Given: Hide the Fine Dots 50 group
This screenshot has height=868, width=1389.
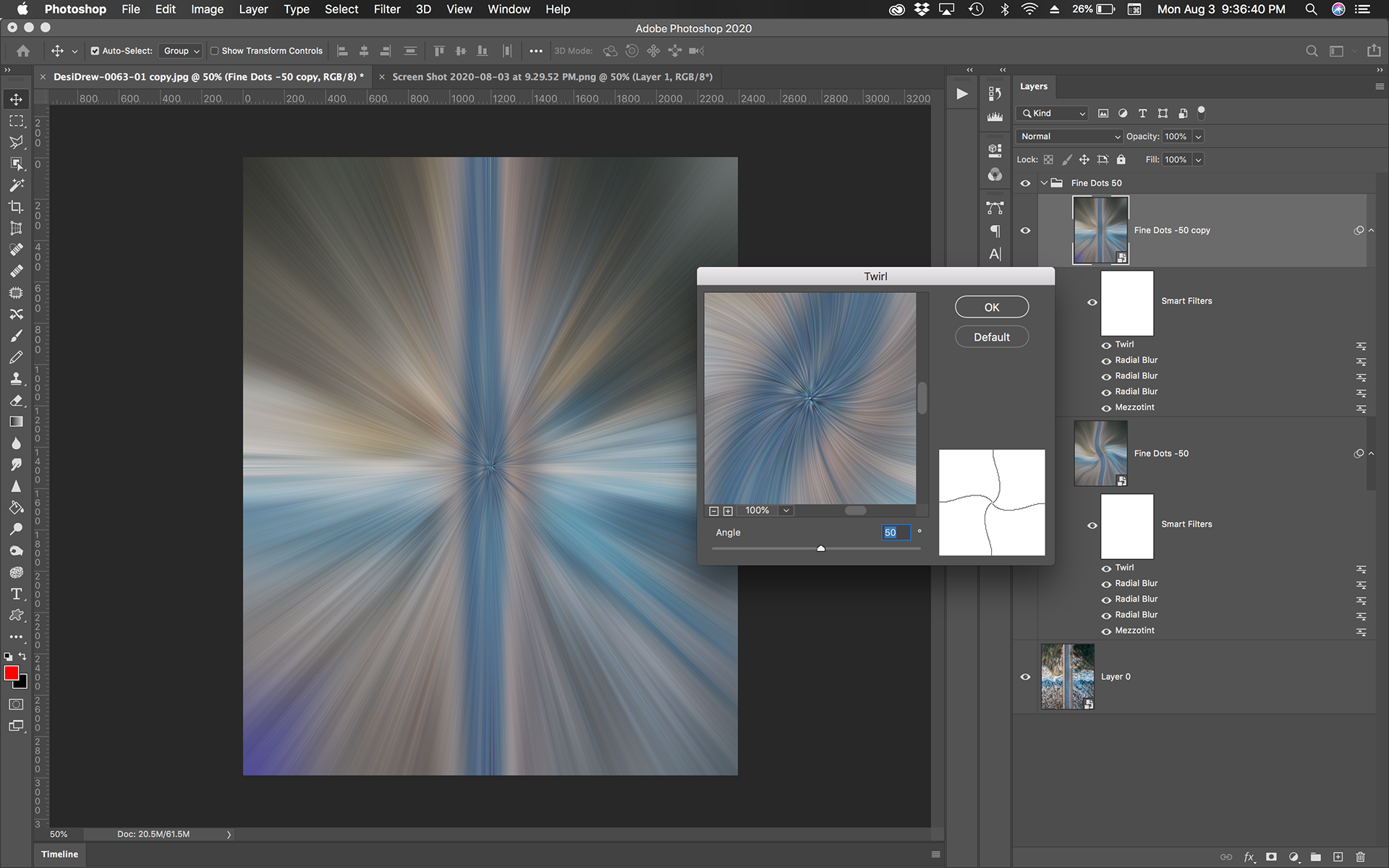Looking at the screenshot, I should tap(1025, 183).
